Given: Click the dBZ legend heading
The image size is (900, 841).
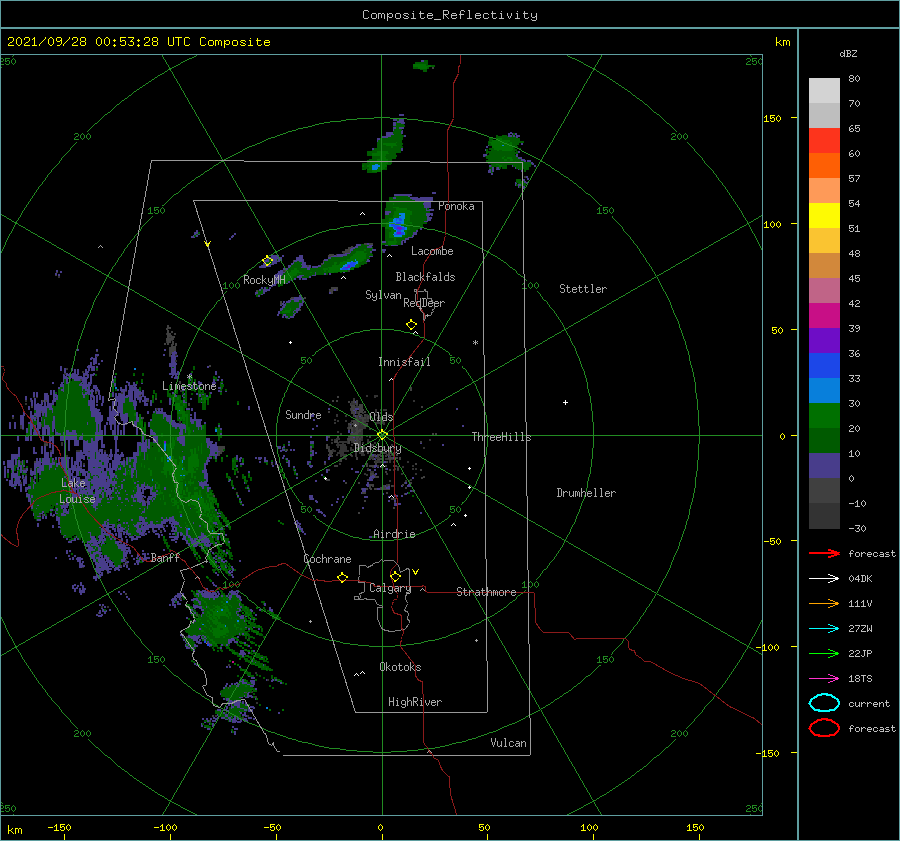Looking at the screenshot, I should click(x=848, y=53).
